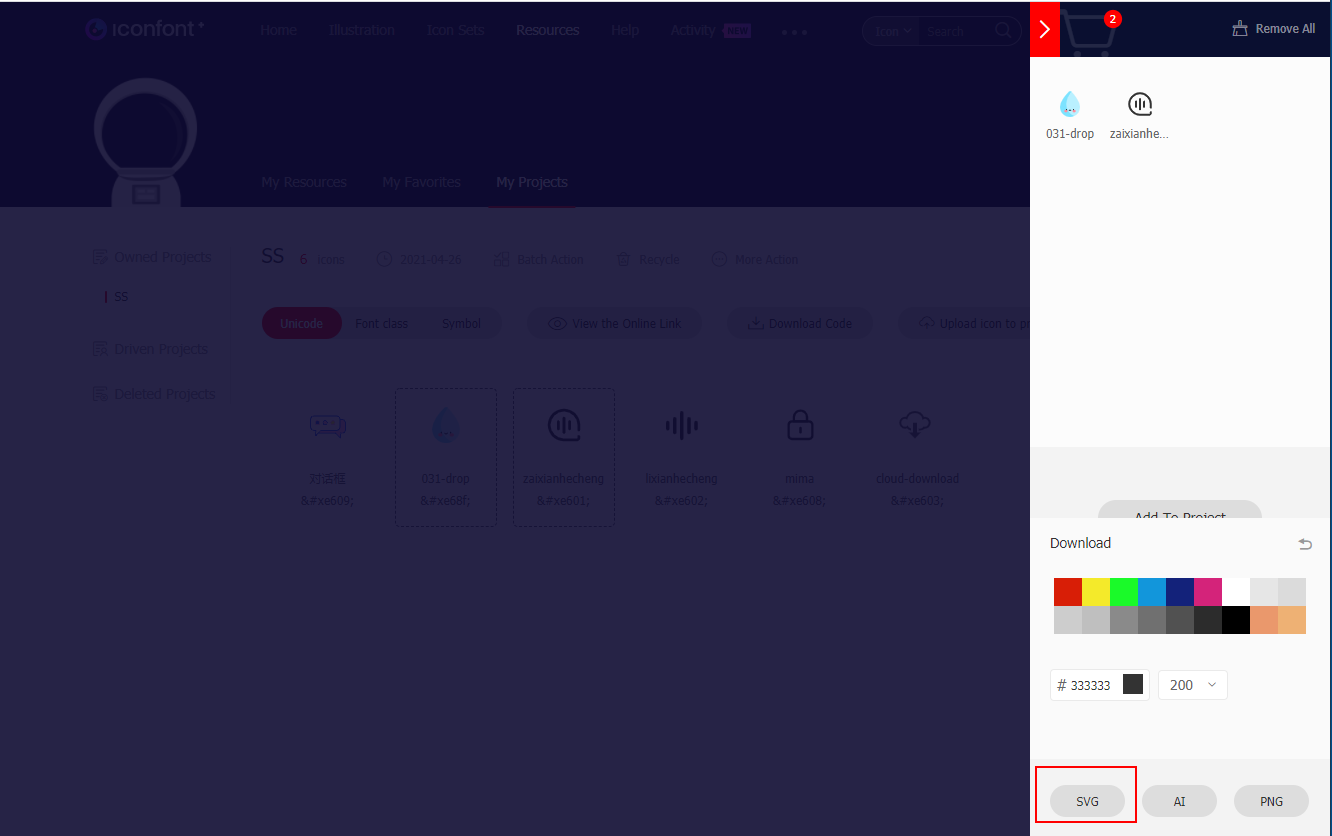Select the 031-drop icon in the cart
Viewport: 1332px width, 836px height.
(x=1070, y=115)
